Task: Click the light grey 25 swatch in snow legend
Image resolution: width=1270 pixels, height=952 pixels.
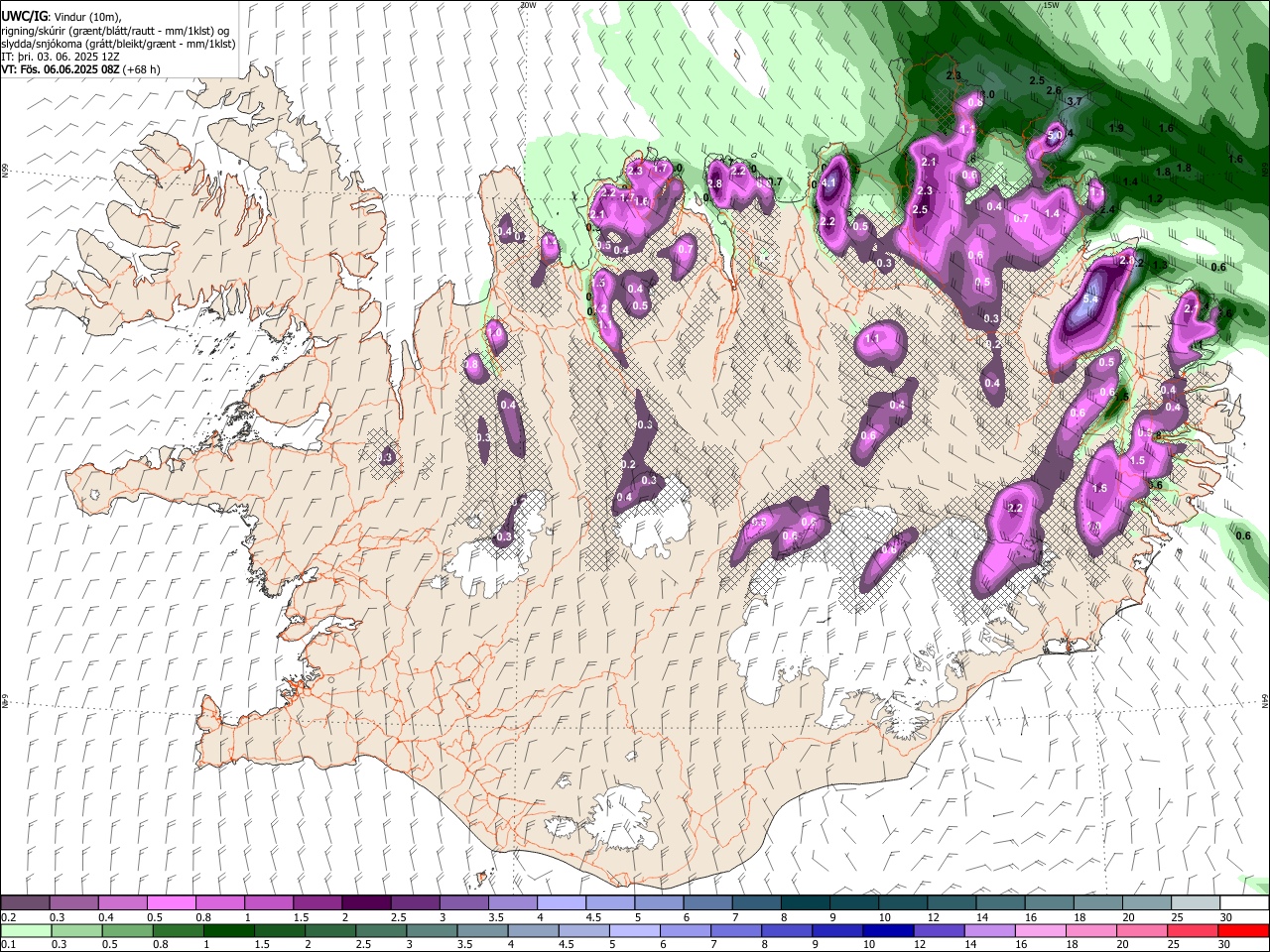Action: point(1196,903)
